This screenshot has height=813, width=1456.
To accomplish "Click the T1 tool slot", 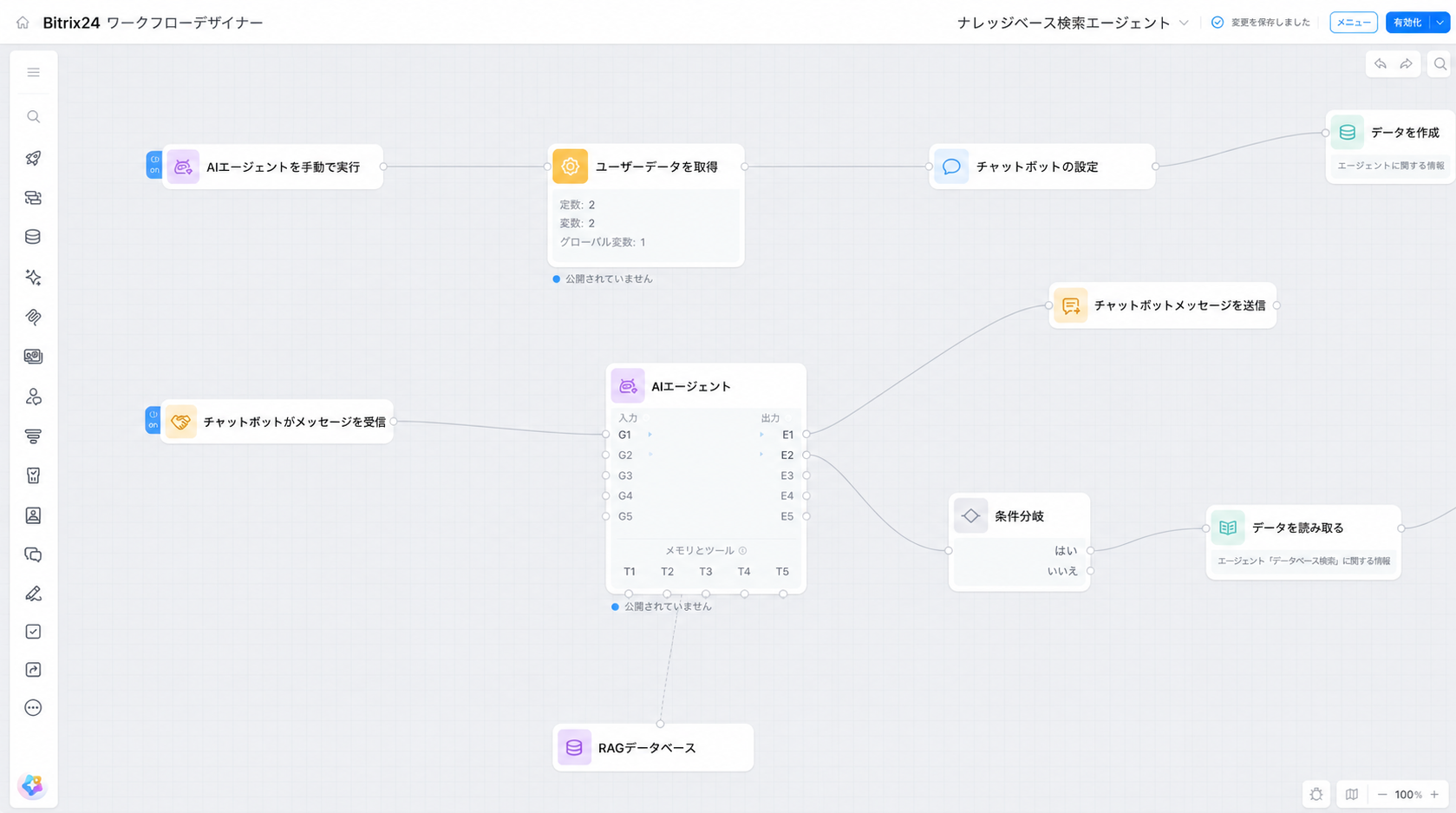I will (630, 572).
